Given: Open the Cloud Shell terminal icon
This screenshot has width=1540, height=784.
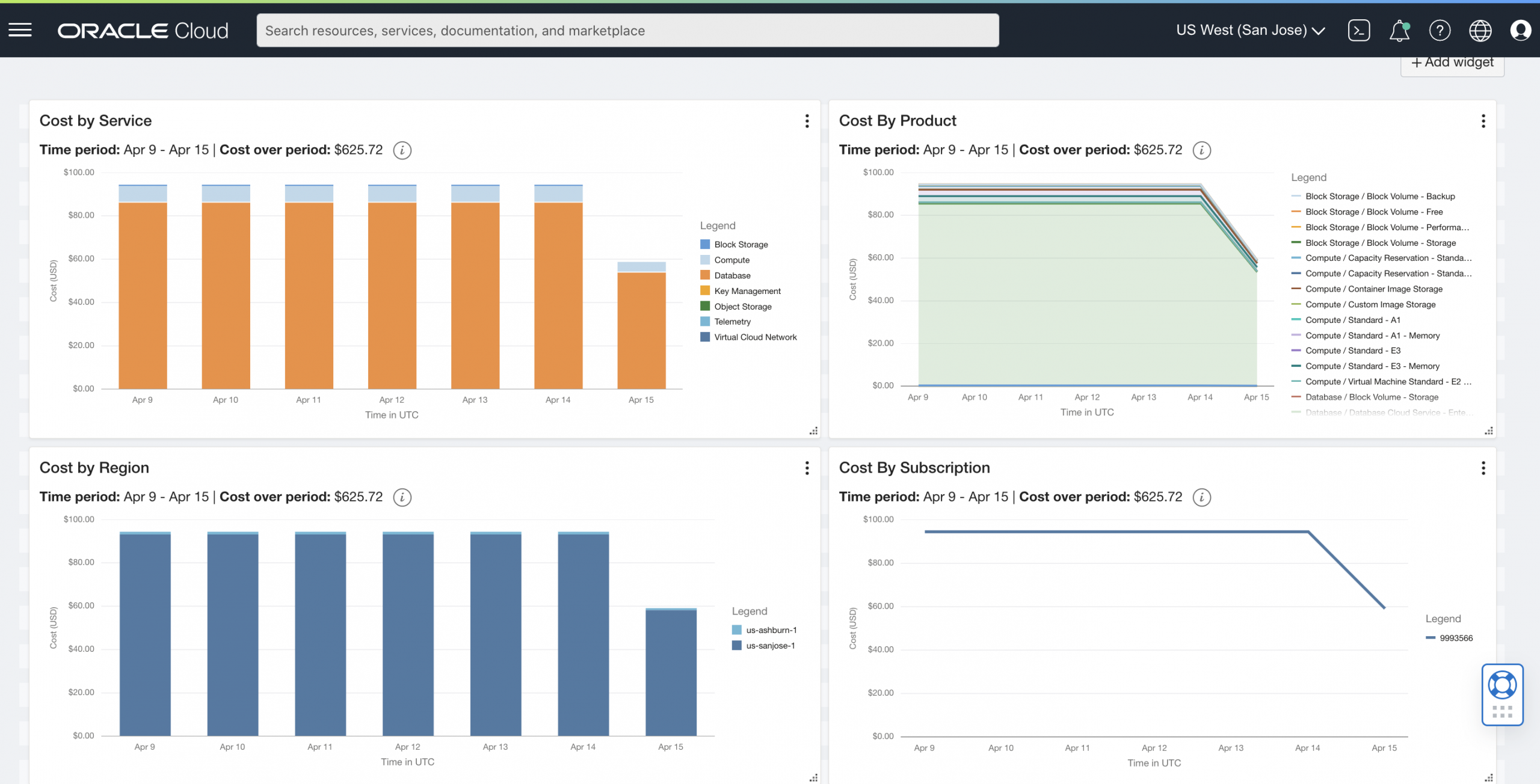Looking at the screenshot, I should (x=1359, y=30).
